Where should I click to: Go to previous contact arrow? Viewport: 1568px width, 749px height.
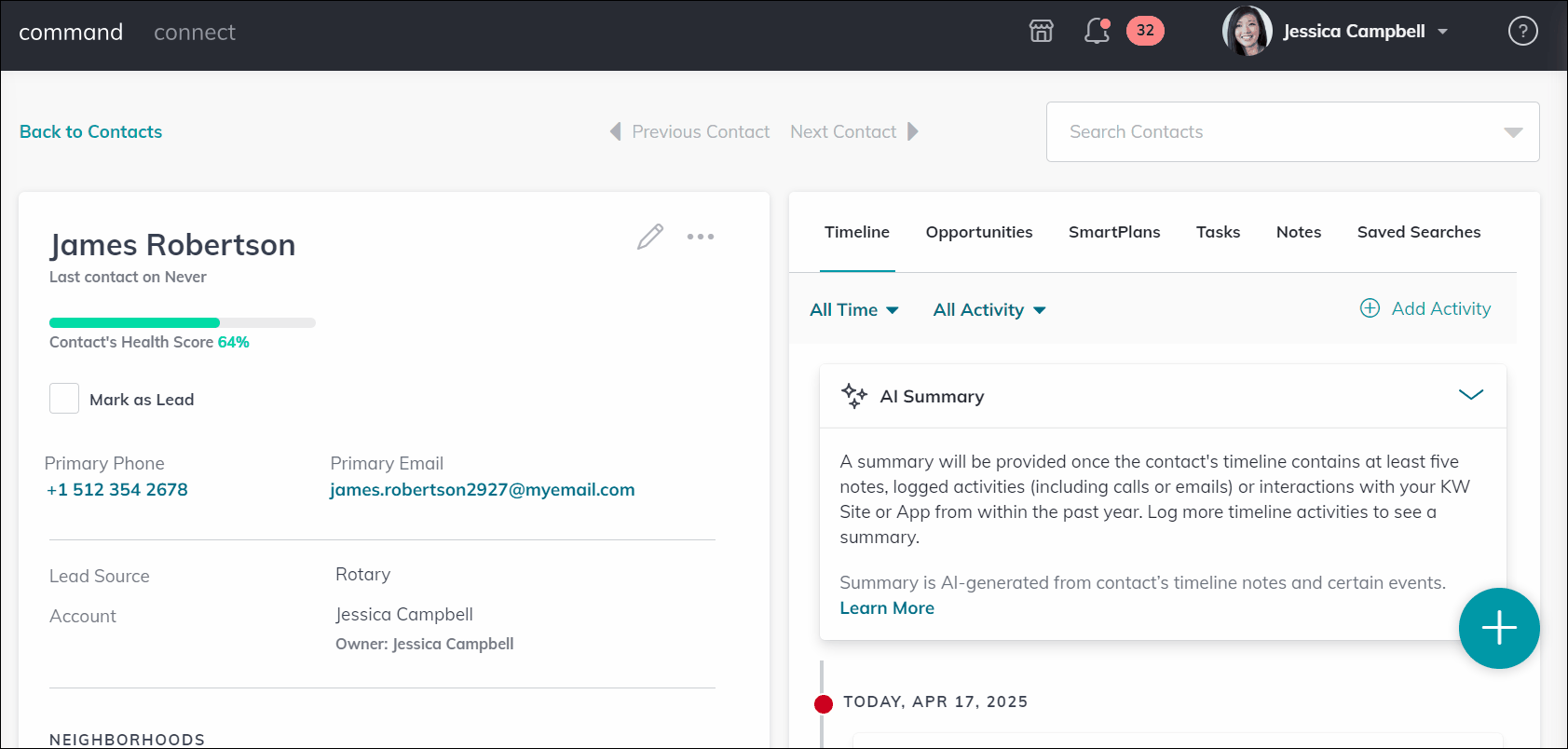point(616,131)
